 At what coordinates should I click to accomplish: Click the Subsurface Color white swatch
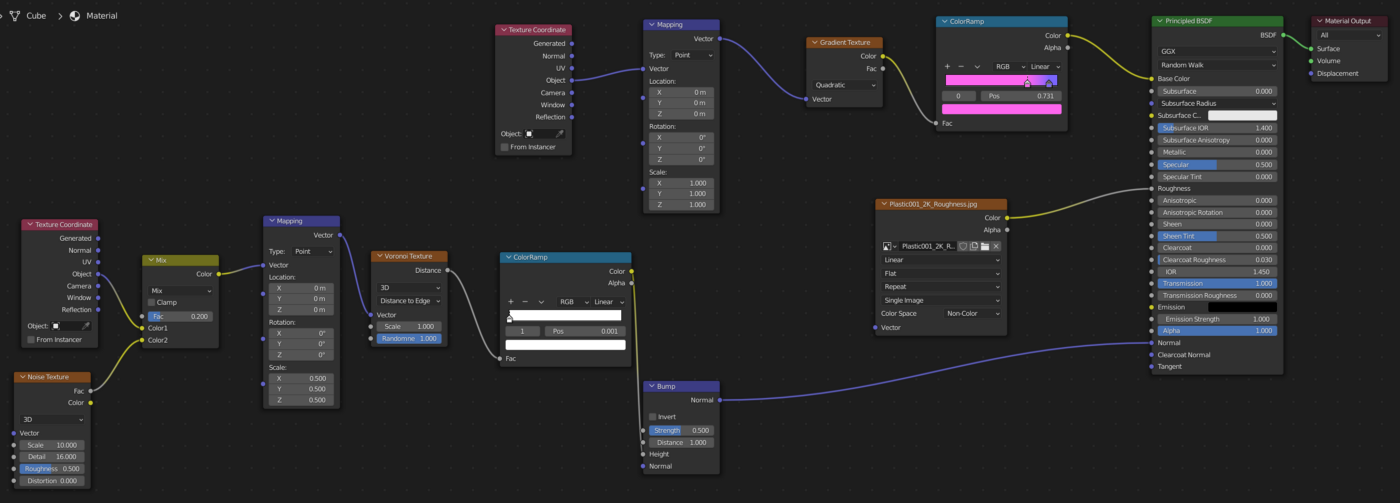point(1242,116)
